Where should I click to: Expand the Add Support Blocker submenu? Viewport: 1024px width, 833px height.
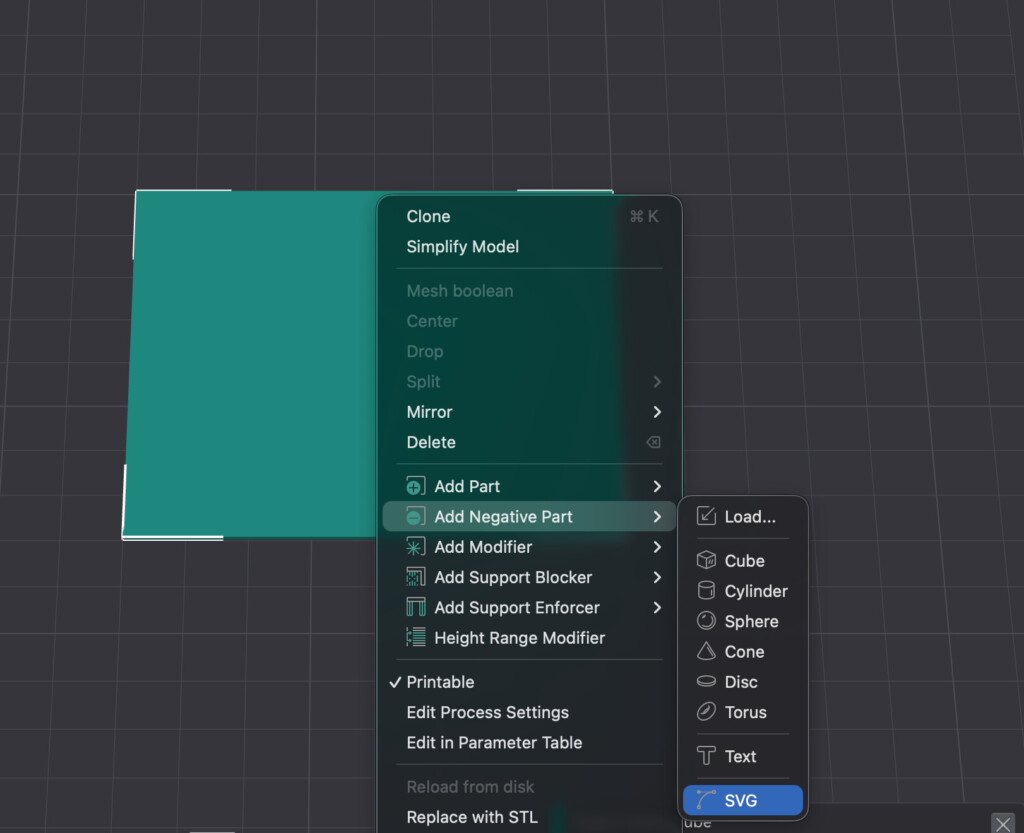[x=657, y=577]
